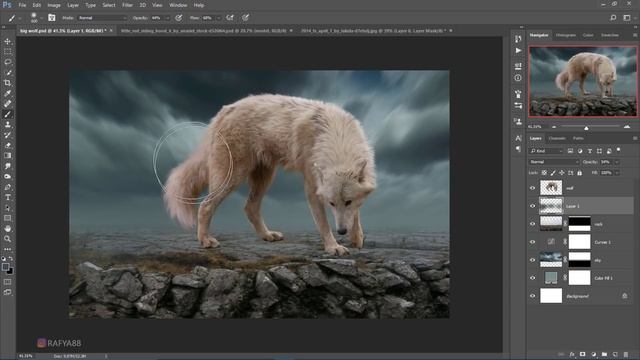Open the History panel icon
640x360 pixels.
point(518,39)
